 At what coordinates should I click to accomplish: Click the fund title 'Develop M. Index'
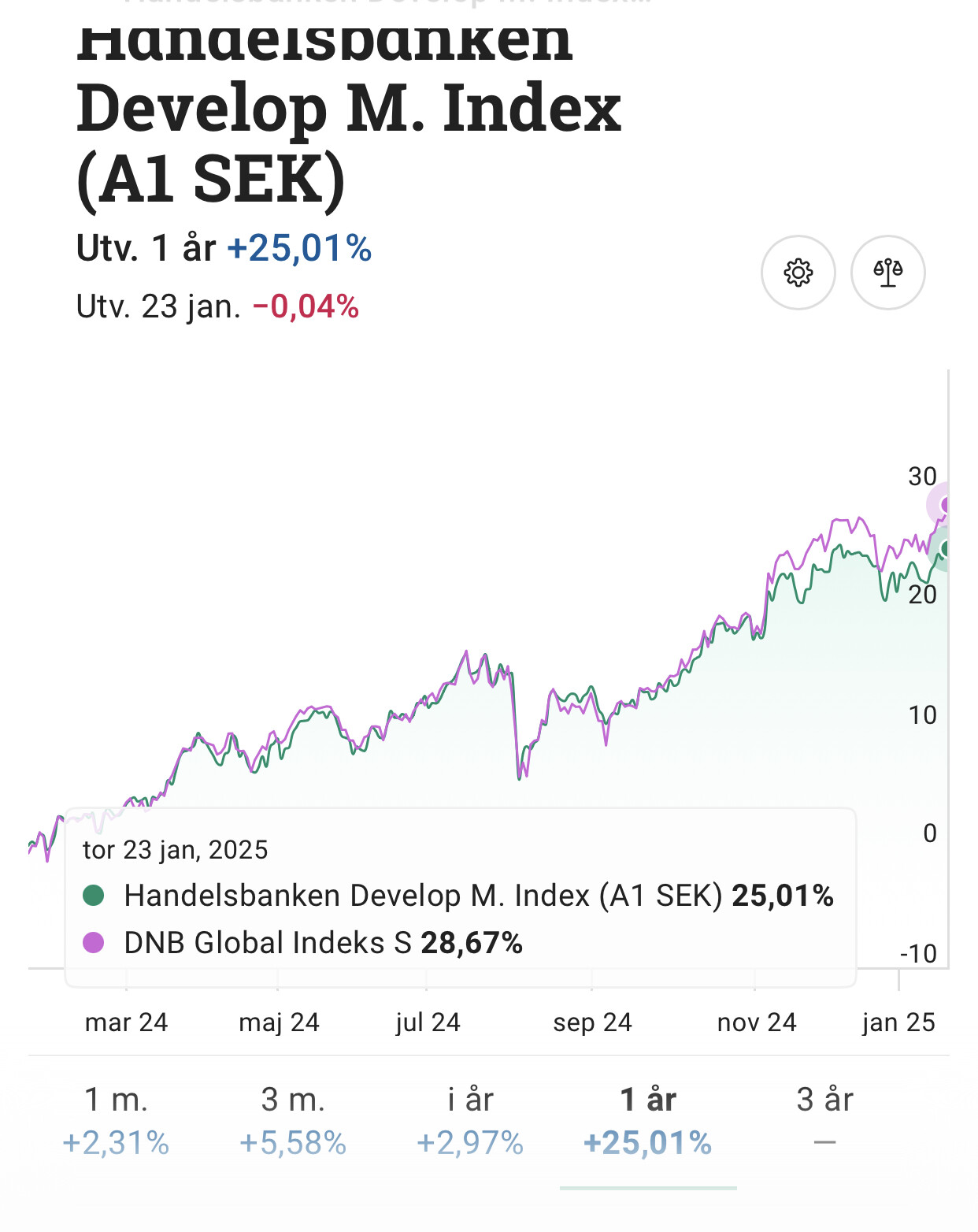click(x=349, y=108)
